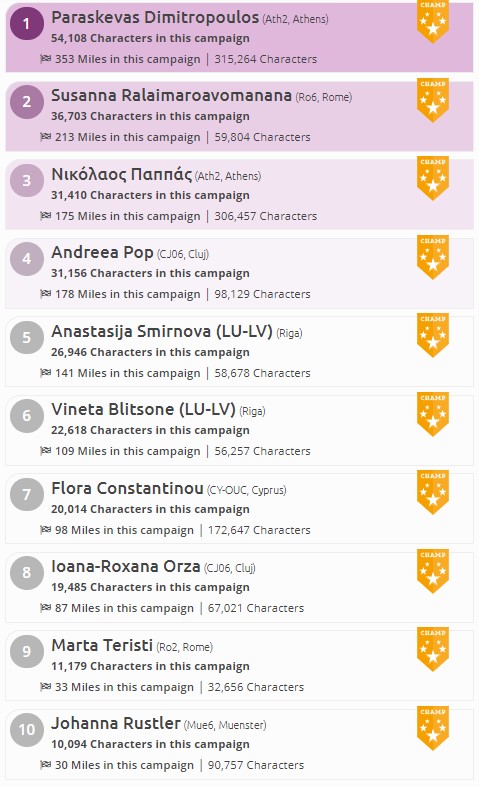Open Anastasija Smirnova (LU-LV) entry
The width and height of the screenshot is (479, 787).
click(x=162, y=331)
